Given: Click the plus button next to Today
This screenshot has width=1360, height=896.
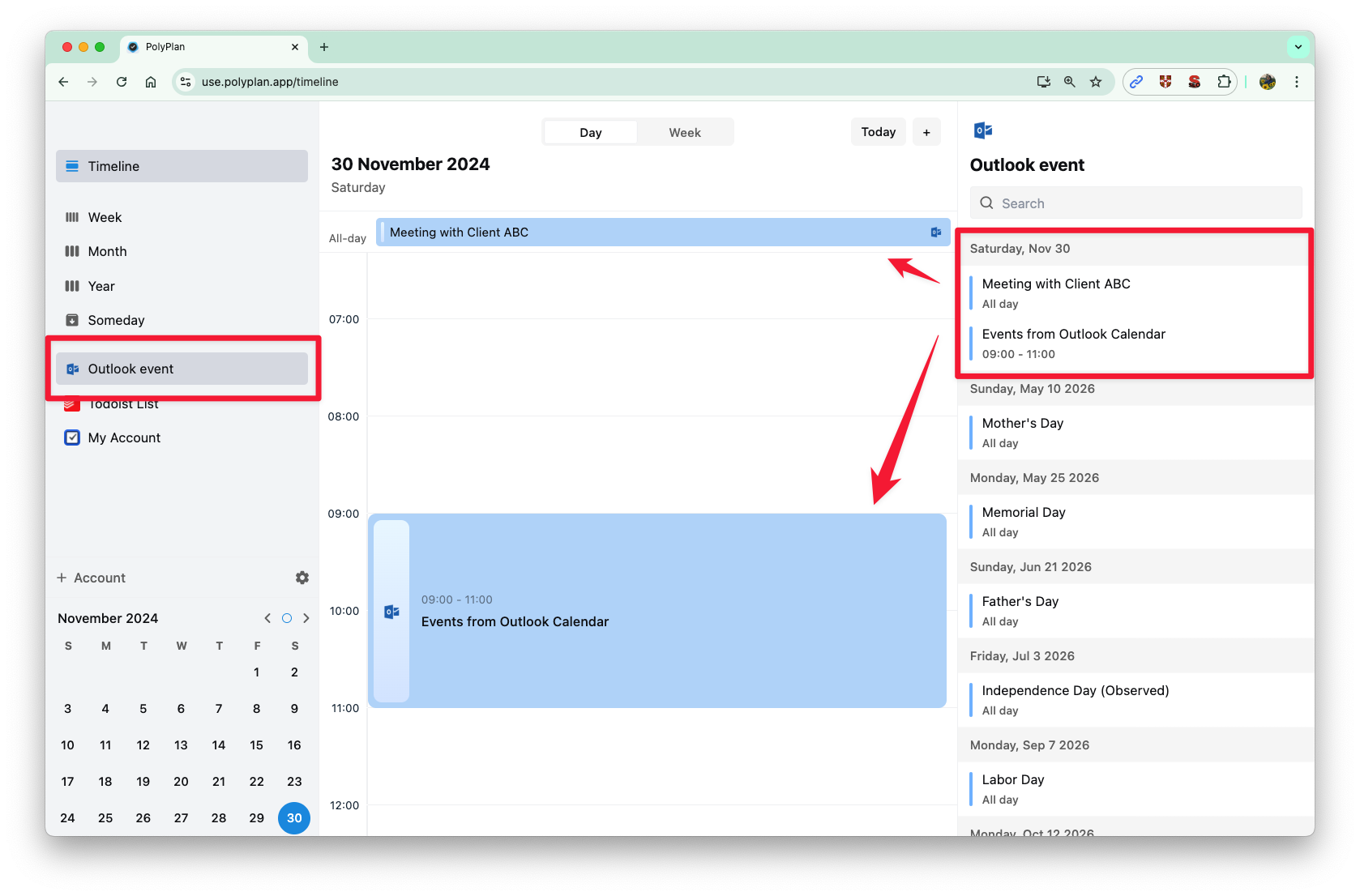Looking at the screenshot, I should 926,132.
